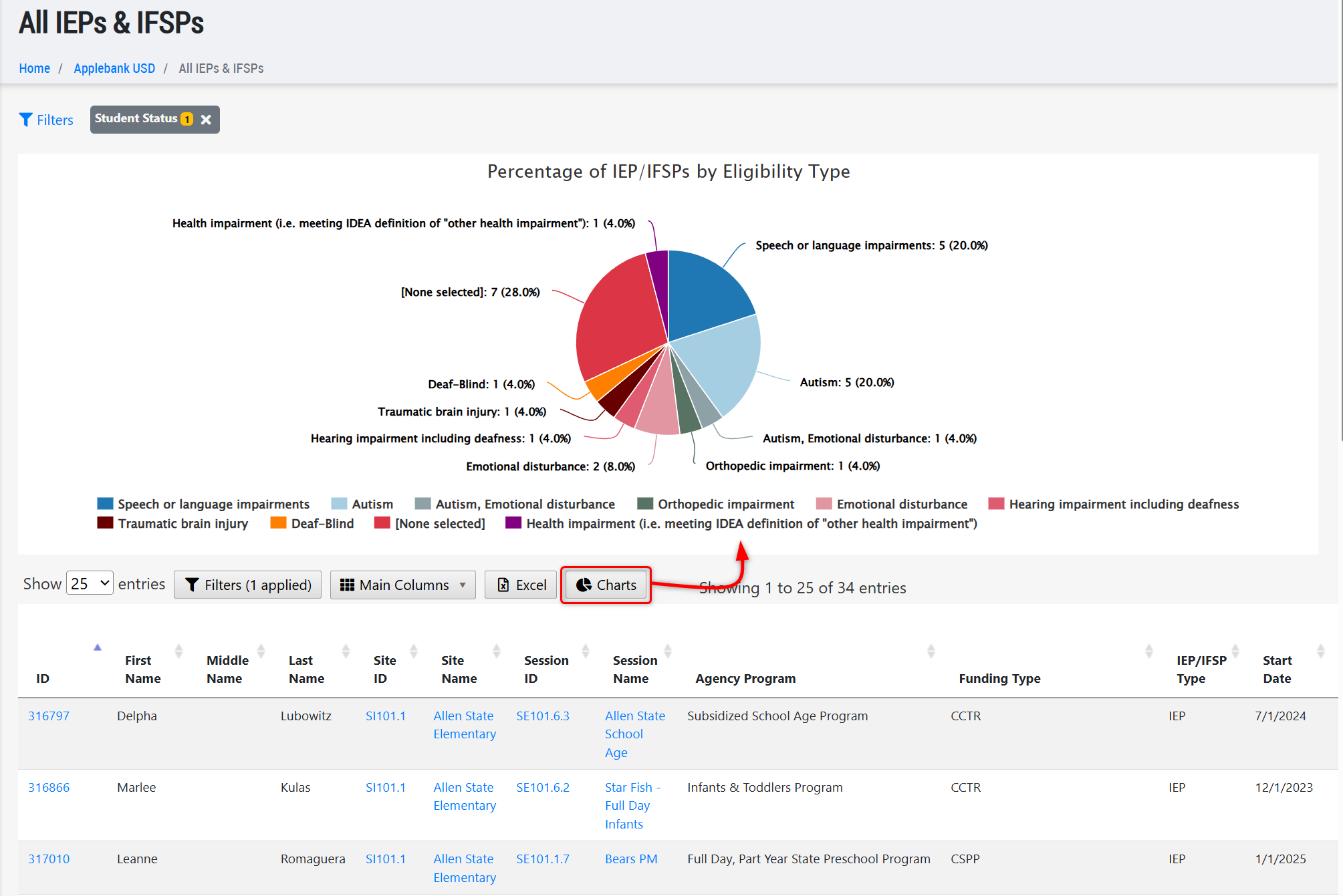
Task: Open the Filters (1 applied) button
Action: (x=247, y=585)
